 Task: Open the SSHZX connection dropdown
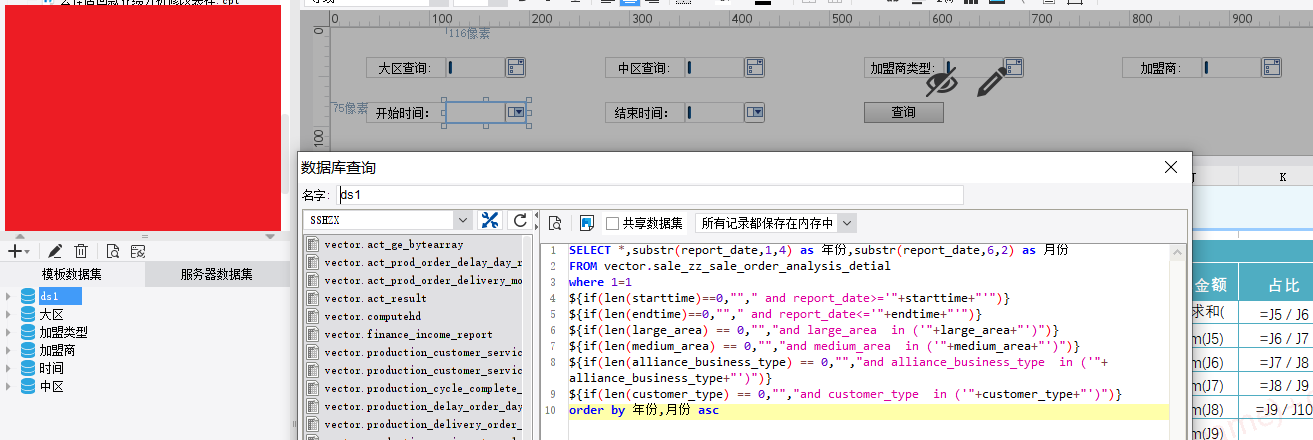(x=463, y=220)
